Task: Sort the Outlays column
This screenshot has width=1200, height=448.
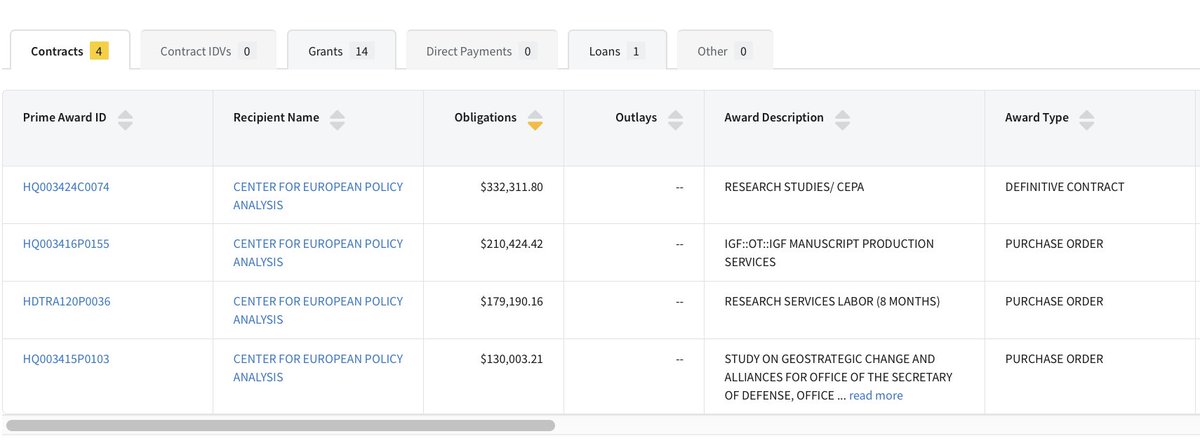Action: coord(675,120)
